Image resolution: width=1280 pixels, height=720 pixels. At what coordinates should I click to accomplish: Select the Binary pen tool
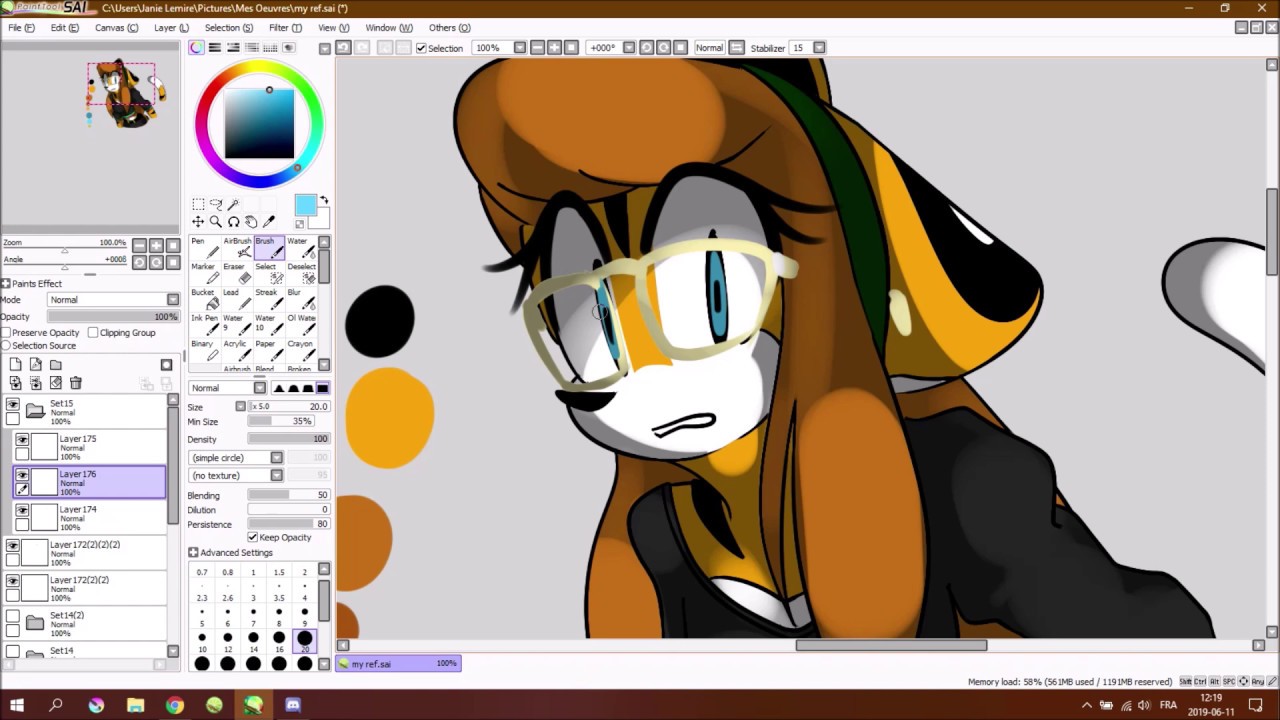pyautogui.click(x=204, y=350)
